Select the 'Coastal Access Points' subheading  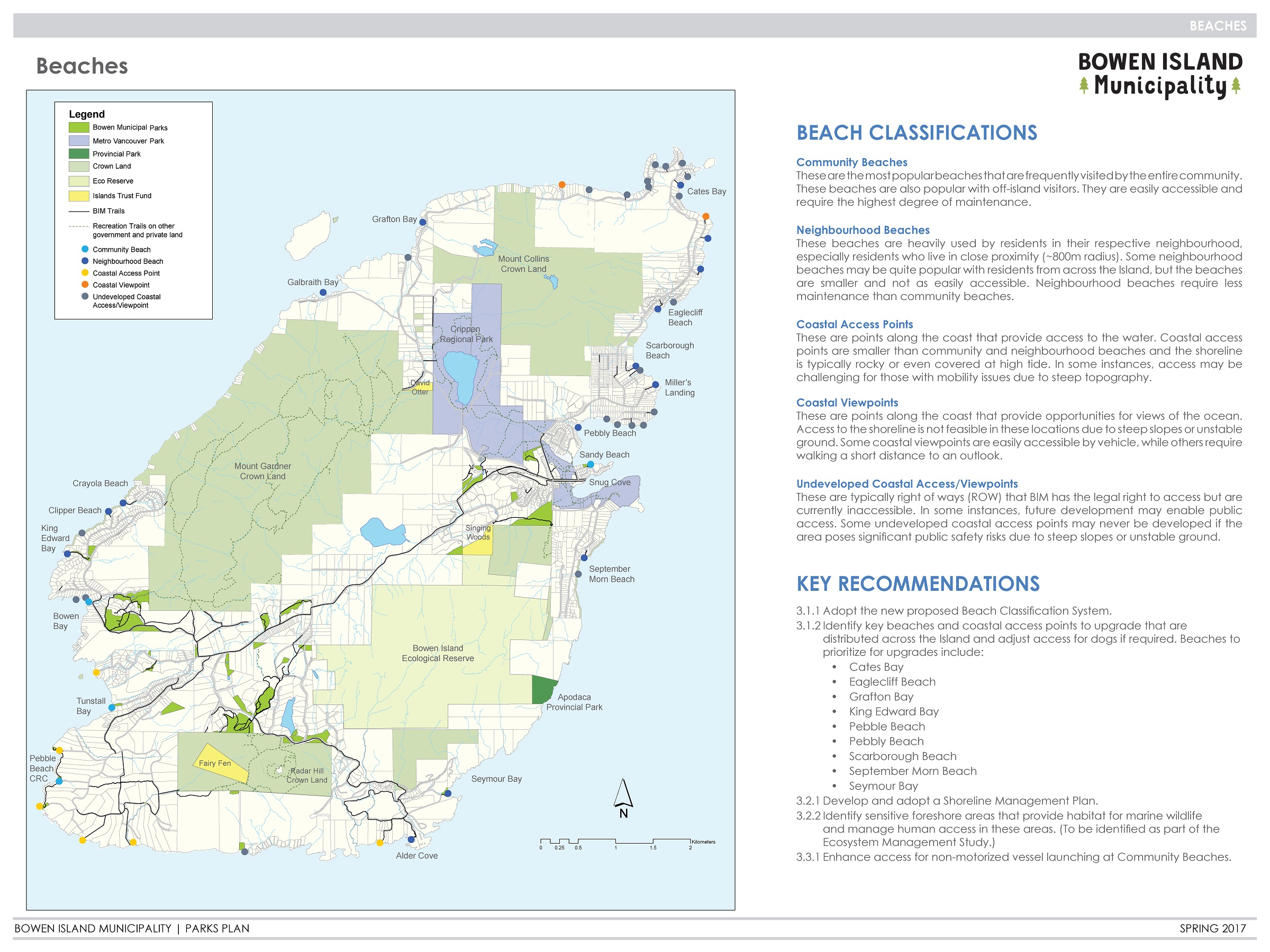[854, 324]
